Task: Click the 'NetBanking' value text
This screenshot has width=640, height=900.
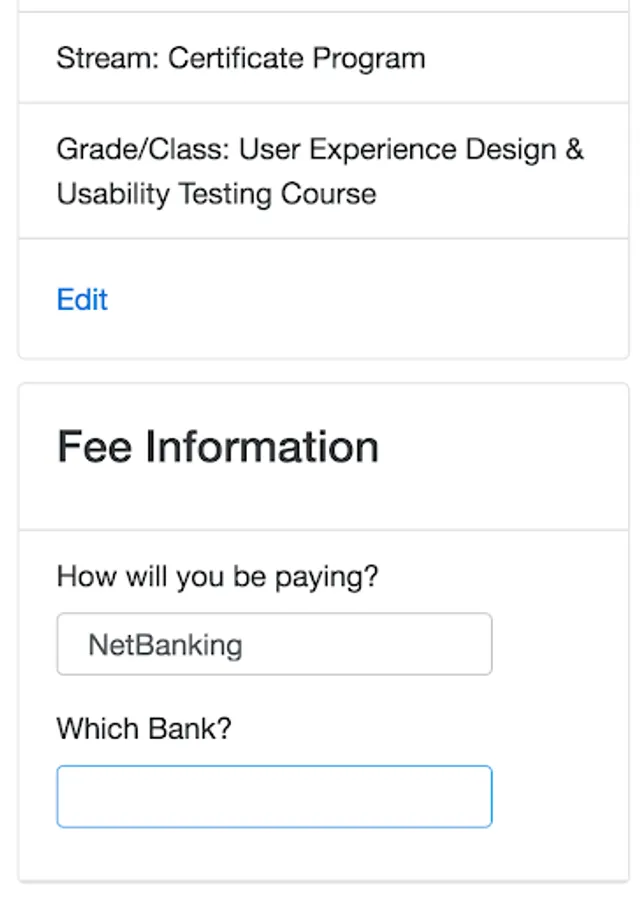Action: pos(165,645)
